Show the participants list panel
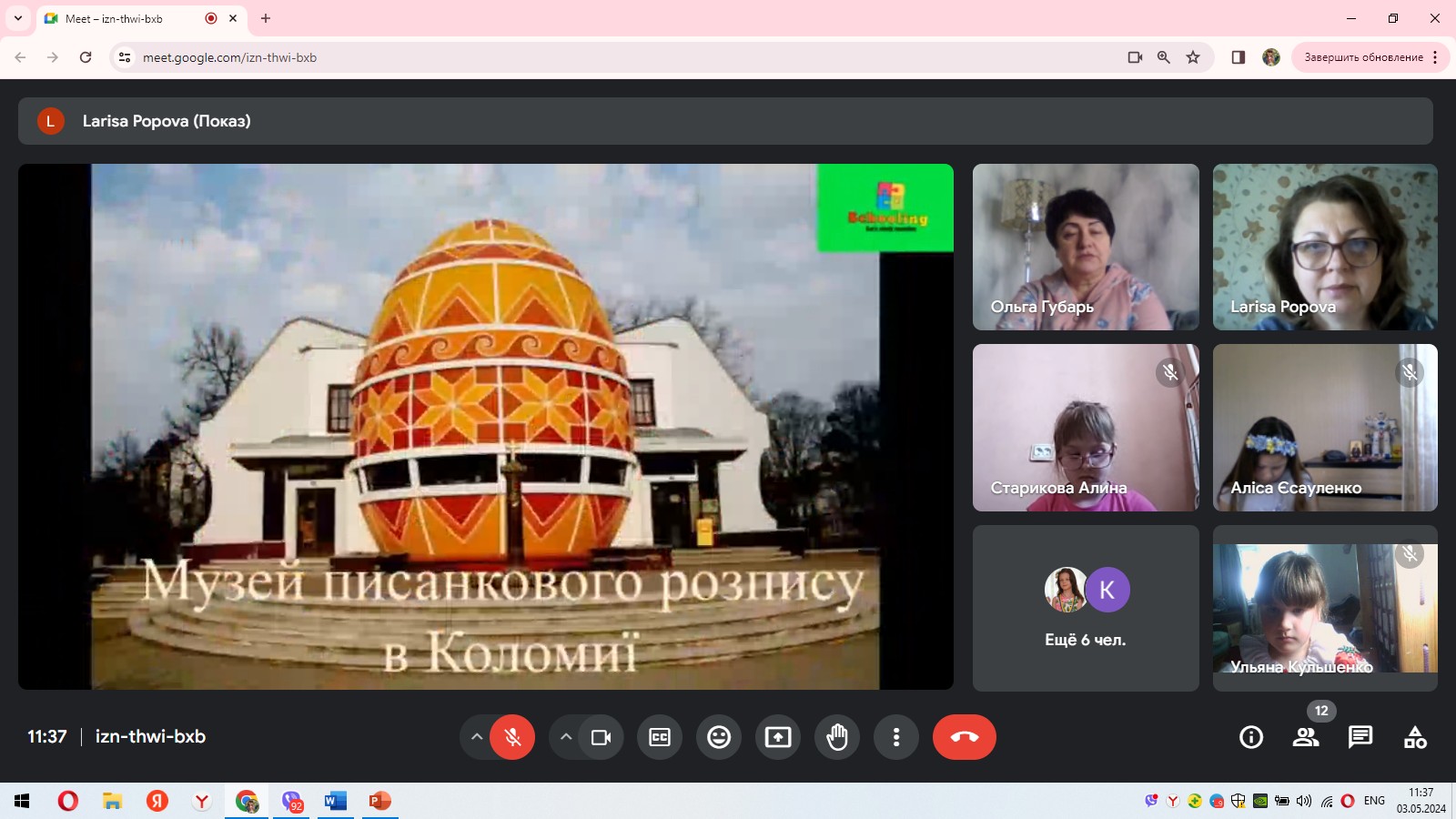Image resolution: width=1456 pixels, height=819 pixels. [x=1306, y=737]
